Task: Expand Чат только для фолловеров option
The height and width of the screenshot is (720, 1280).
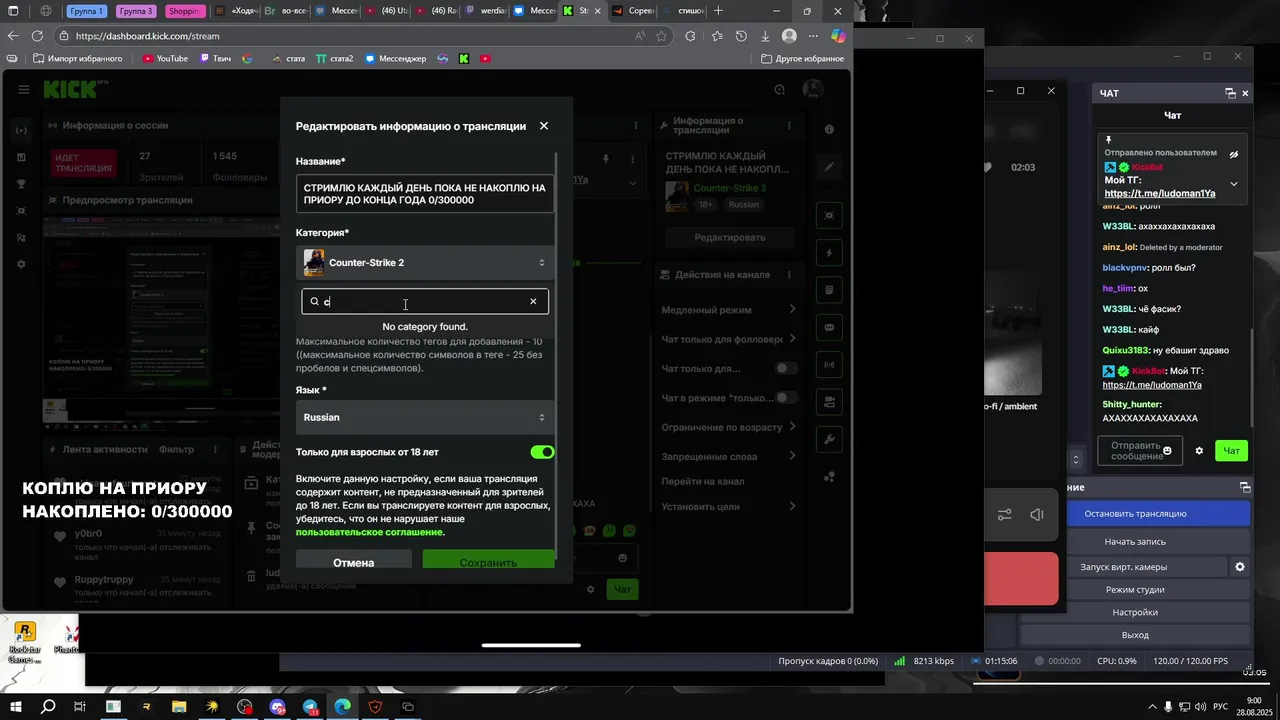Action: pos(728,339)
